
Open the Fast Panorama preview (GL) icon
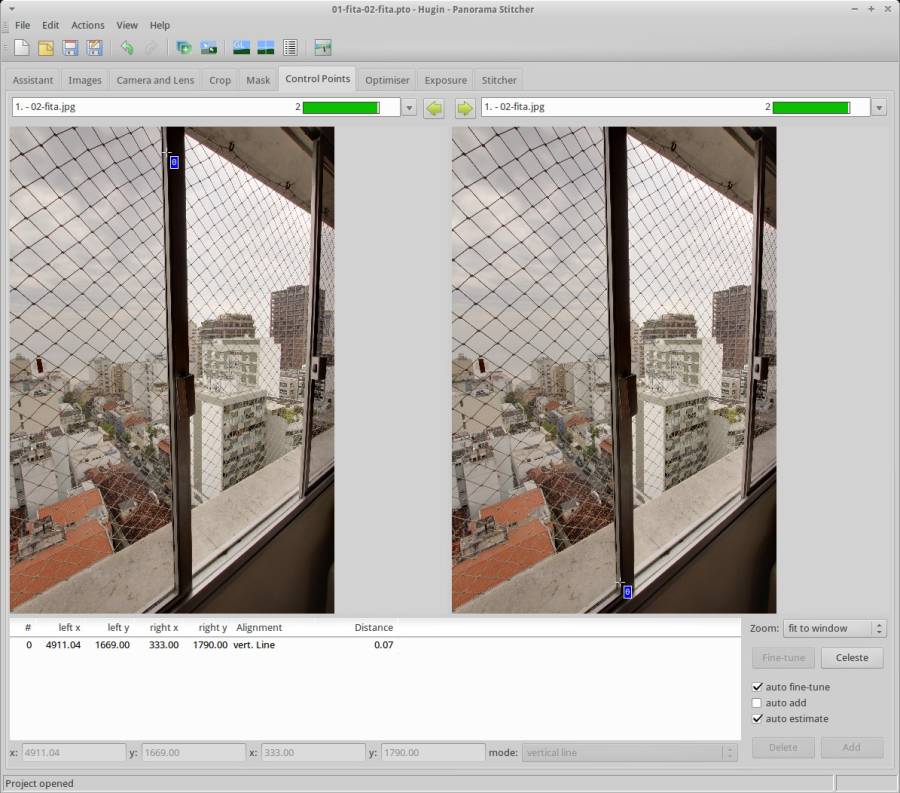(x=241, y=48)
